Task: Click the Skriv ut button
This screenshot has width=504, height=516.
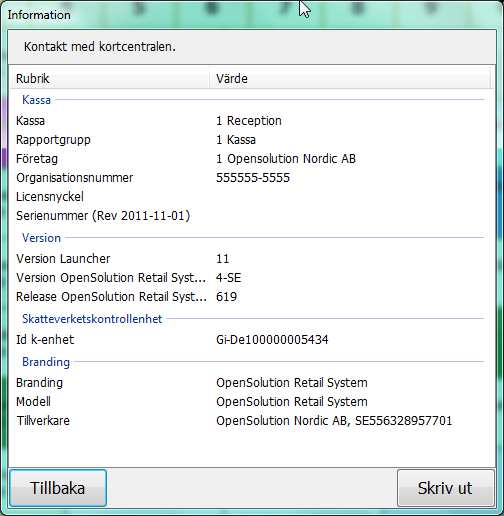Action: click(445, 488)
